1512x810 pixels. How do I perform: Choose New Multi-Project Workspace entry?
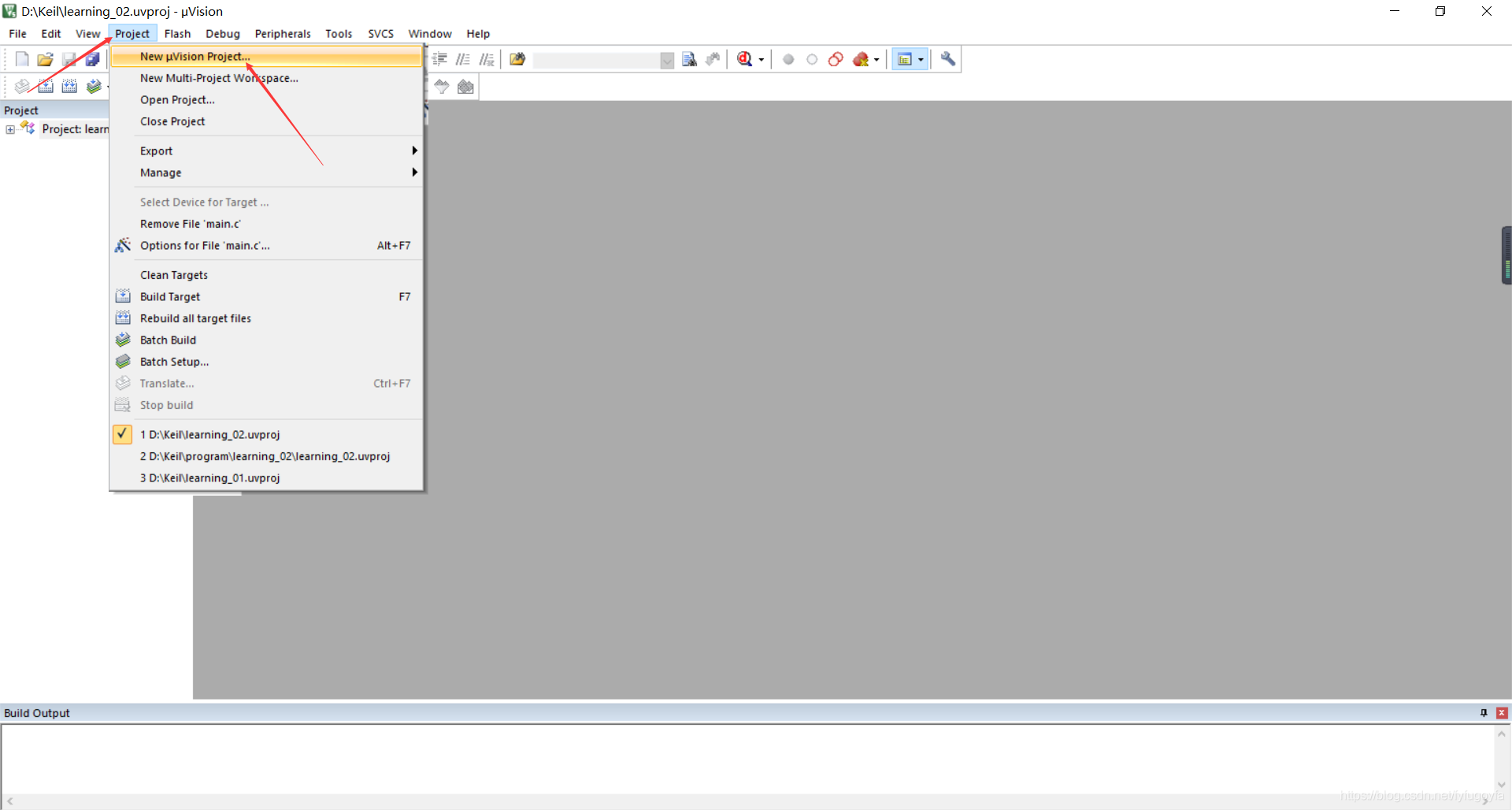(266, 78)
